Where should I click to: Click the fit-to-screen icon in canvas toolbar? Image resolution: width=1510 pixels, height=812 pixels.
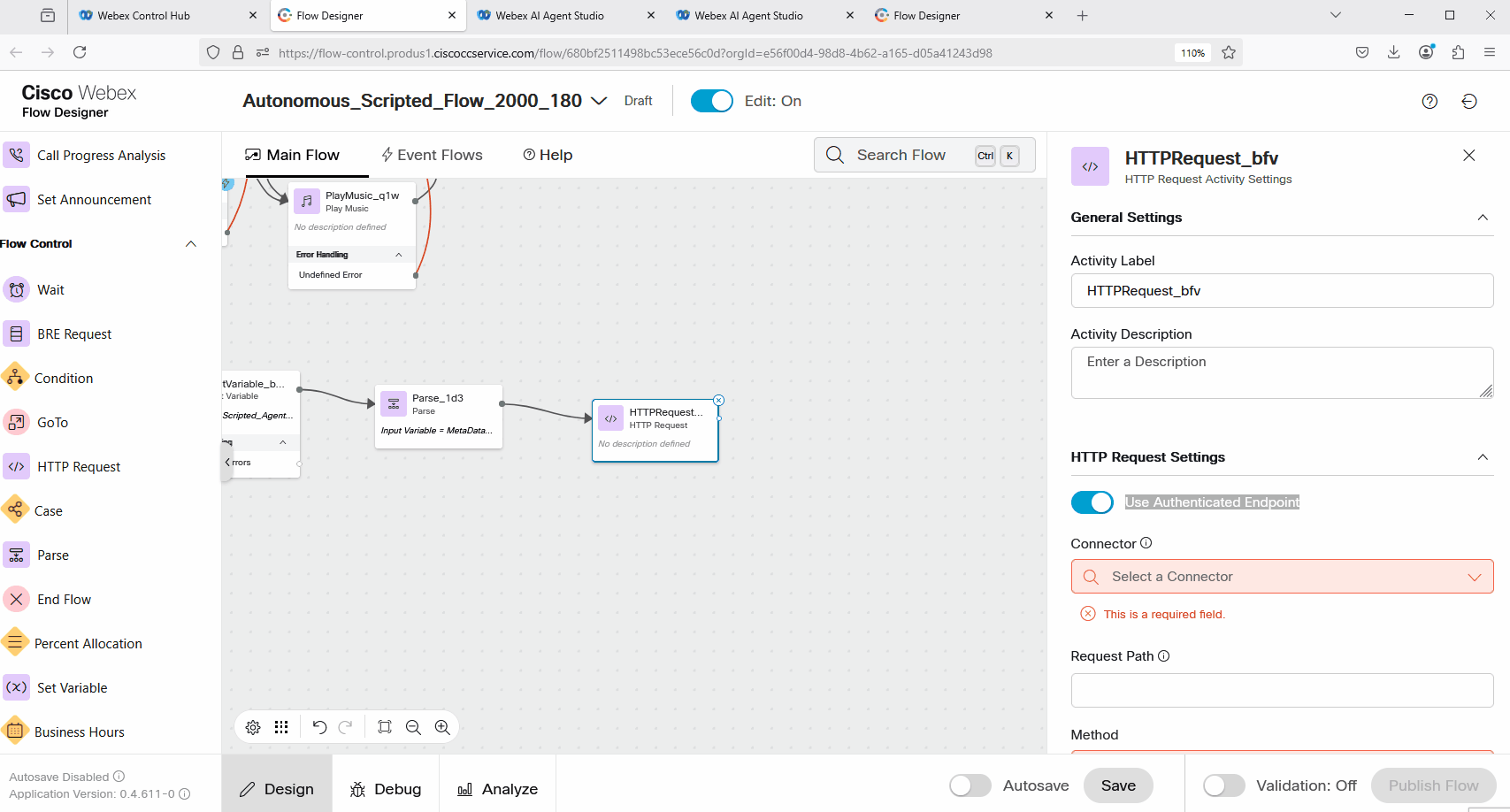pyautogui.click(x=385, y=727)
